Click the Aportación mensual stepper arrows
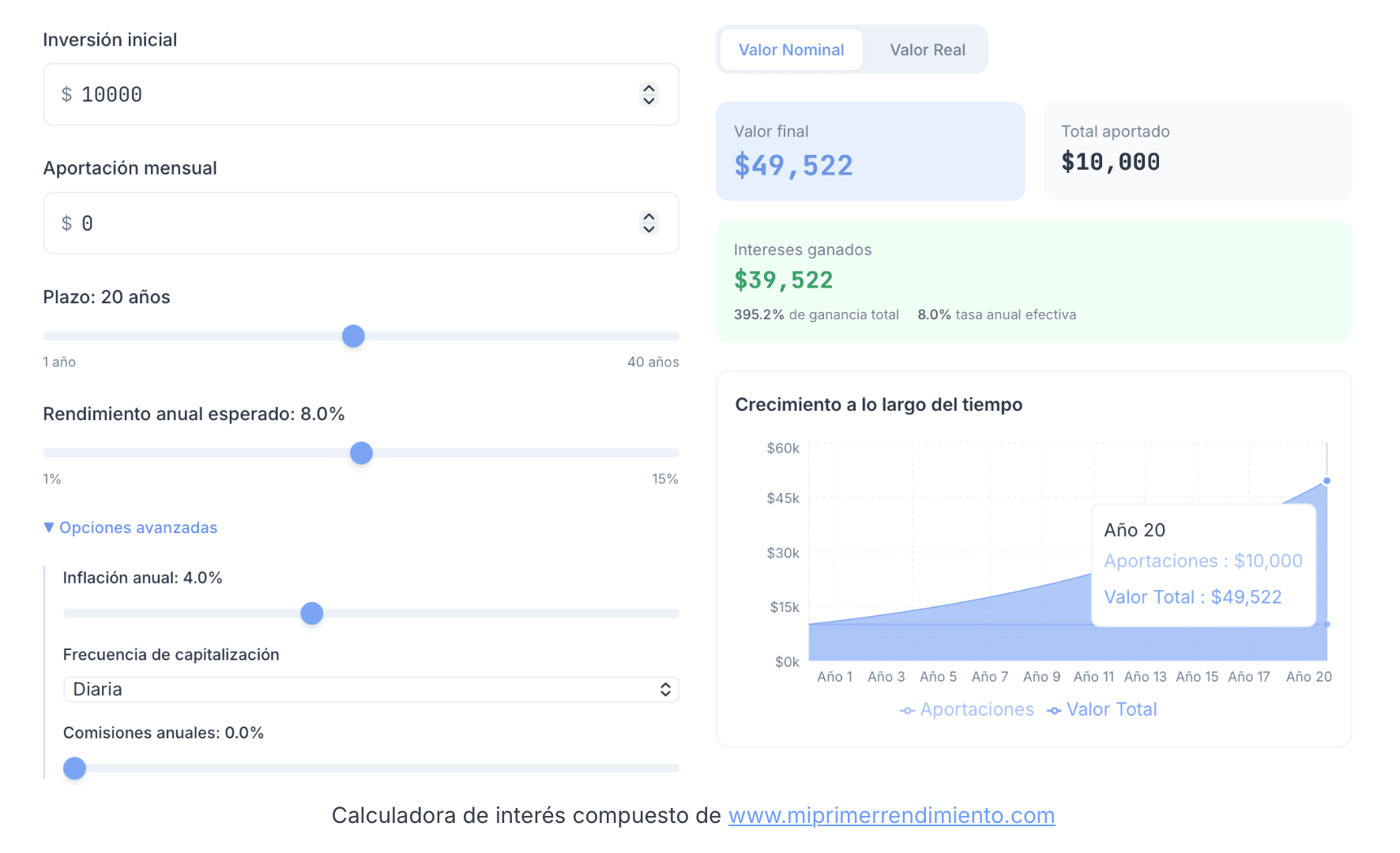1400x853 pixels. [649, 224]
